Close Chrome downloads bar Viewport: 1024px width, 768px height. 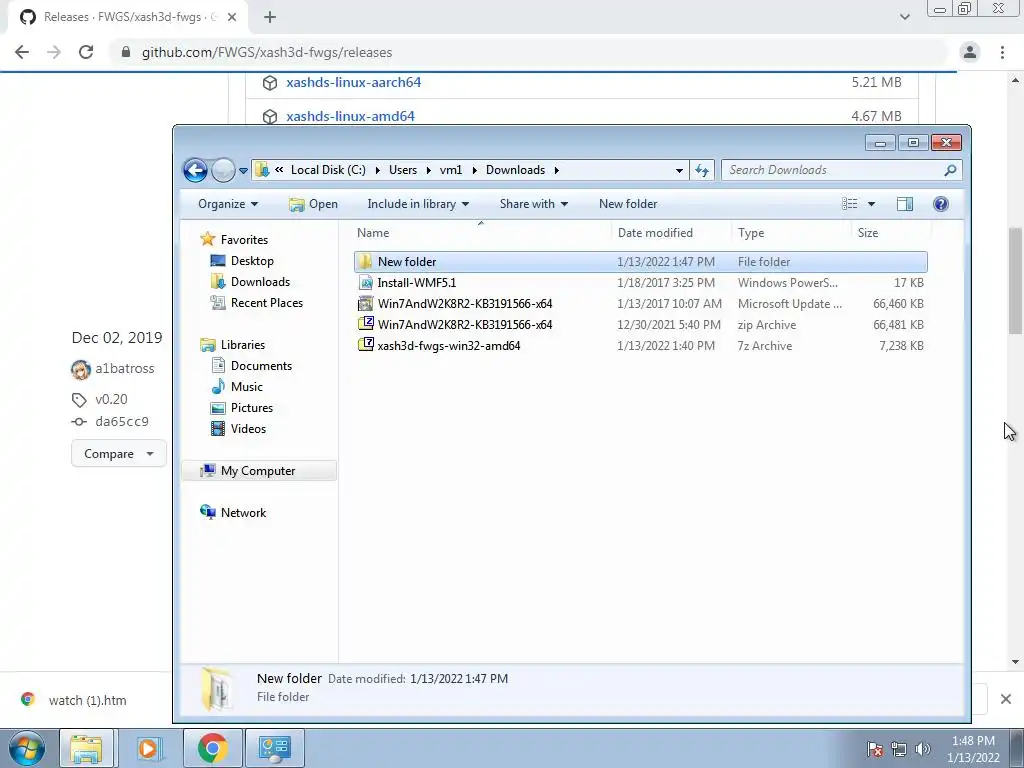click(x=1006, y=699)
